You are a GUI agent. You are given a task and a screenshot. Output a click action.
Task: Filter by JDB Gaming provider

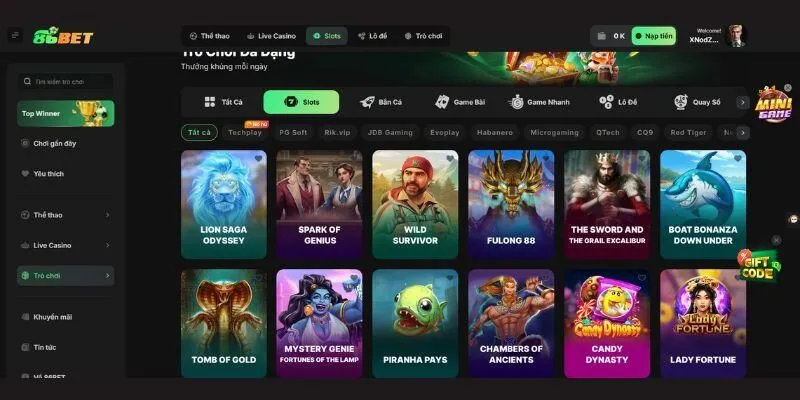pos(390,133)
